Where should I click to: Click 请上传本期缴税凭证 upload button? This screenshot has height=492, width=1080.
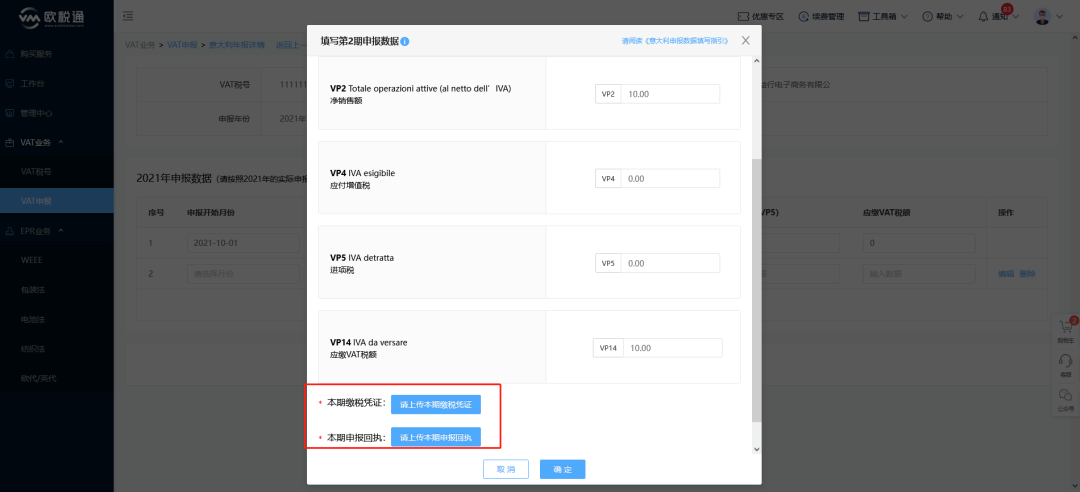(435, 404)
